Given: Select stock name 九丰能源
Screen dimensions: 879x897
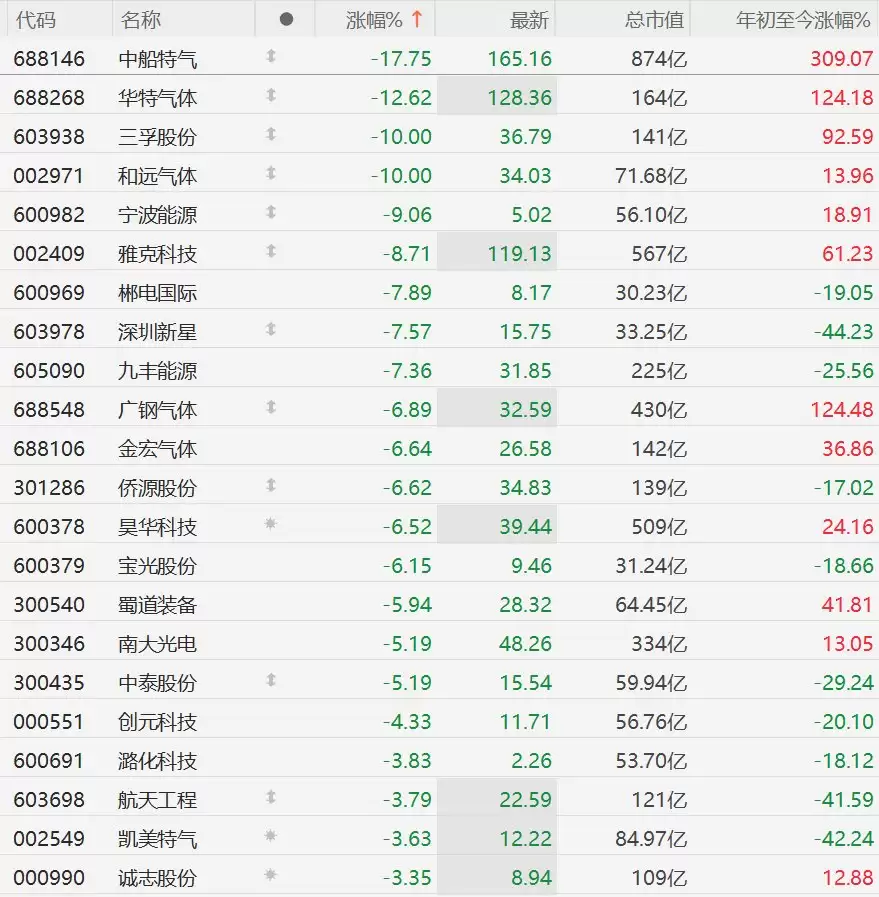Looking at the screenshot, I should 158,371.
